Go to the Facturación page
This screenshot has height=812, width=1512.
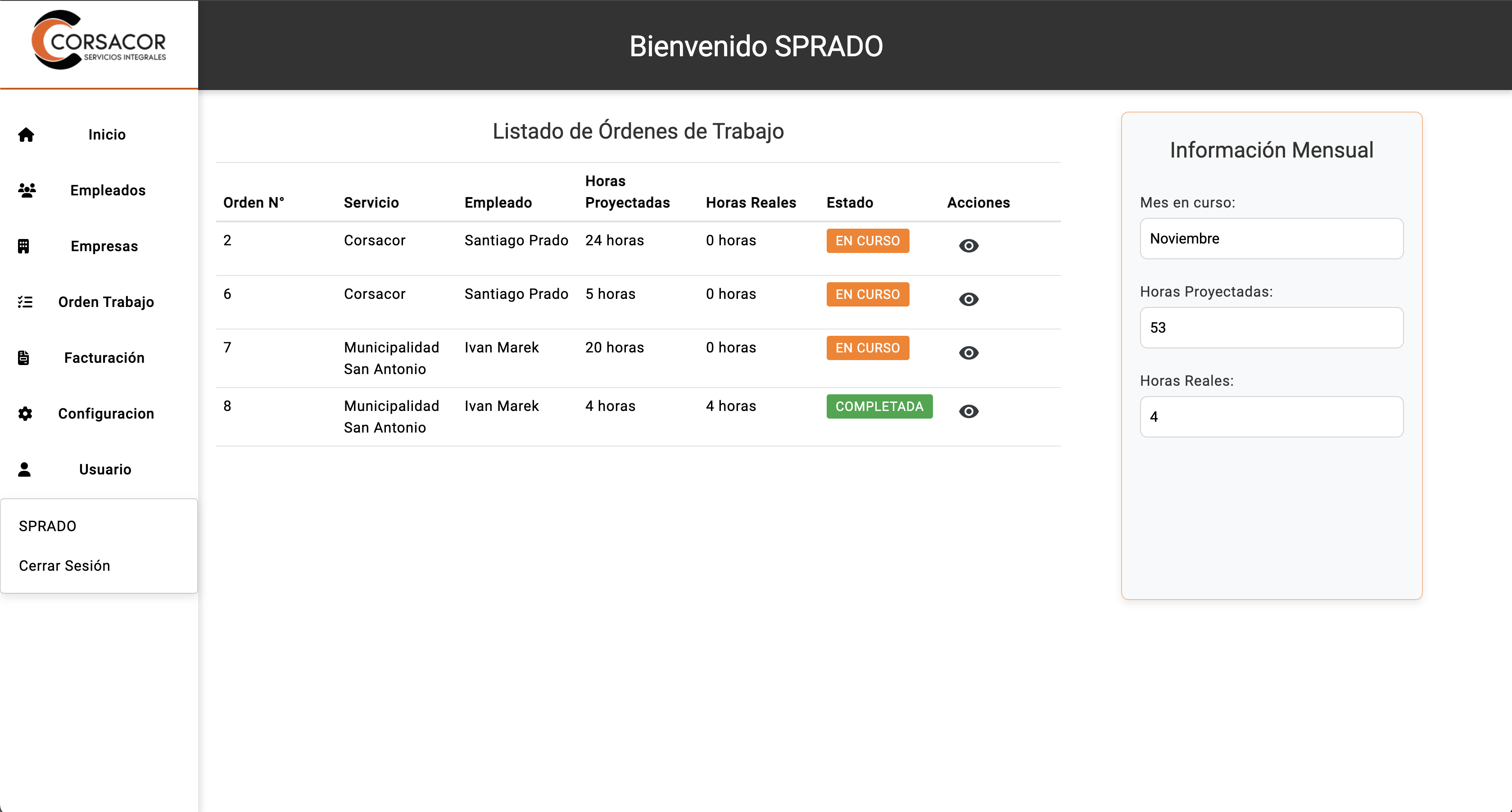coord(104,357)
